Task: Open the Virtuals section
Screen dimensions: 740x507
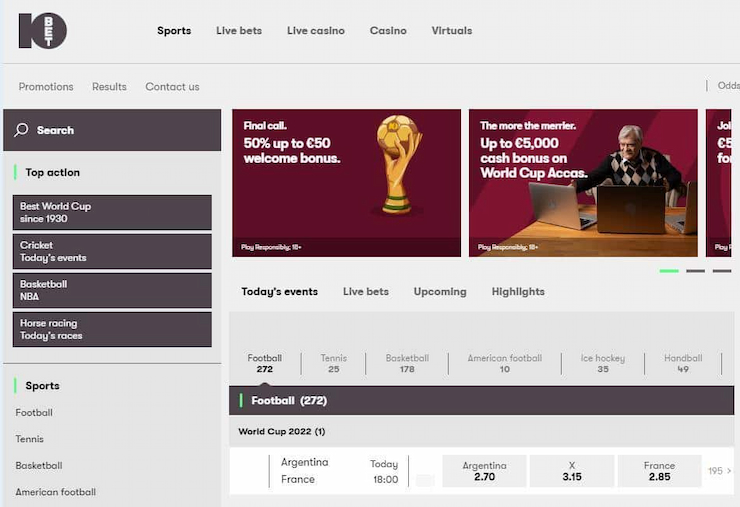Action: point(452,31)
